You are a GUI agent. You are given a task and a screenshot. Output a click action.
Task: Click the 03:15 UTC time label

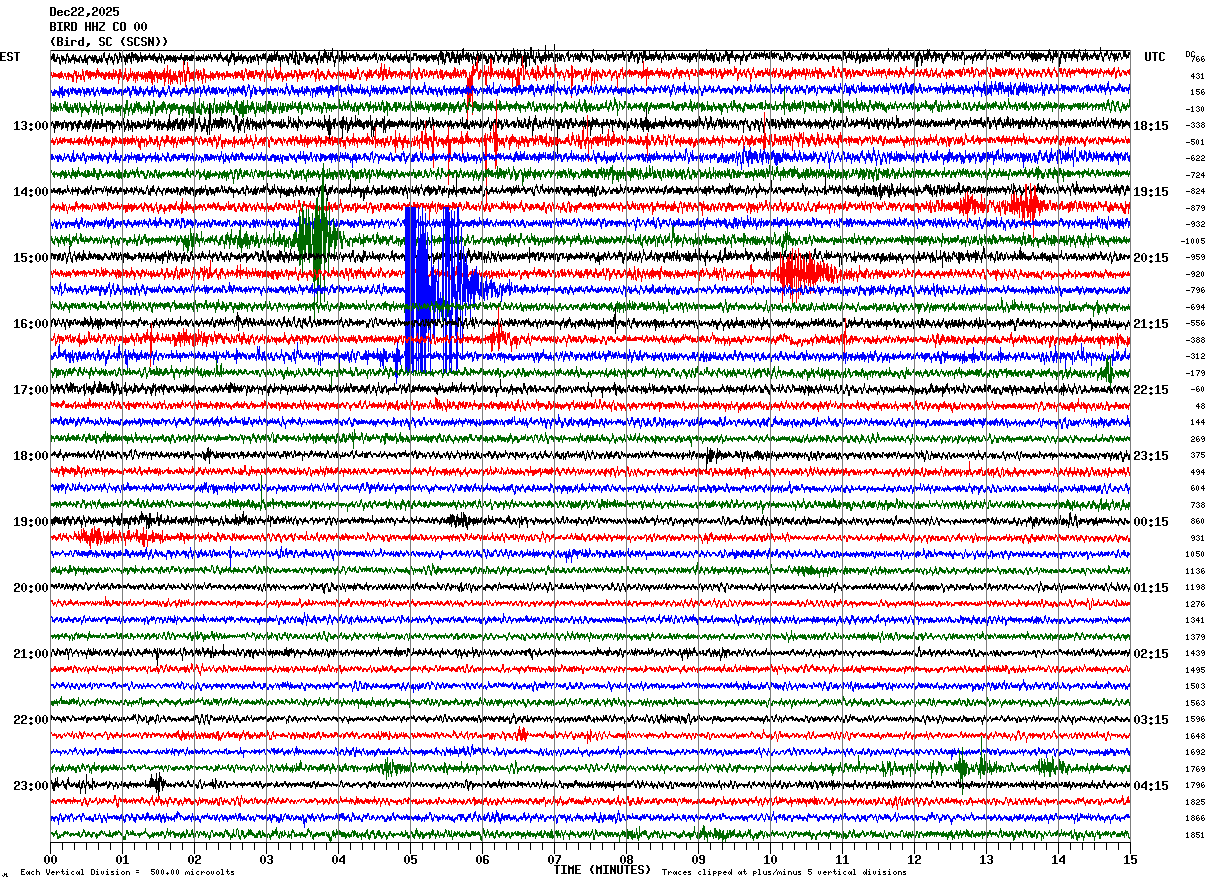(x=1151, y=720)
